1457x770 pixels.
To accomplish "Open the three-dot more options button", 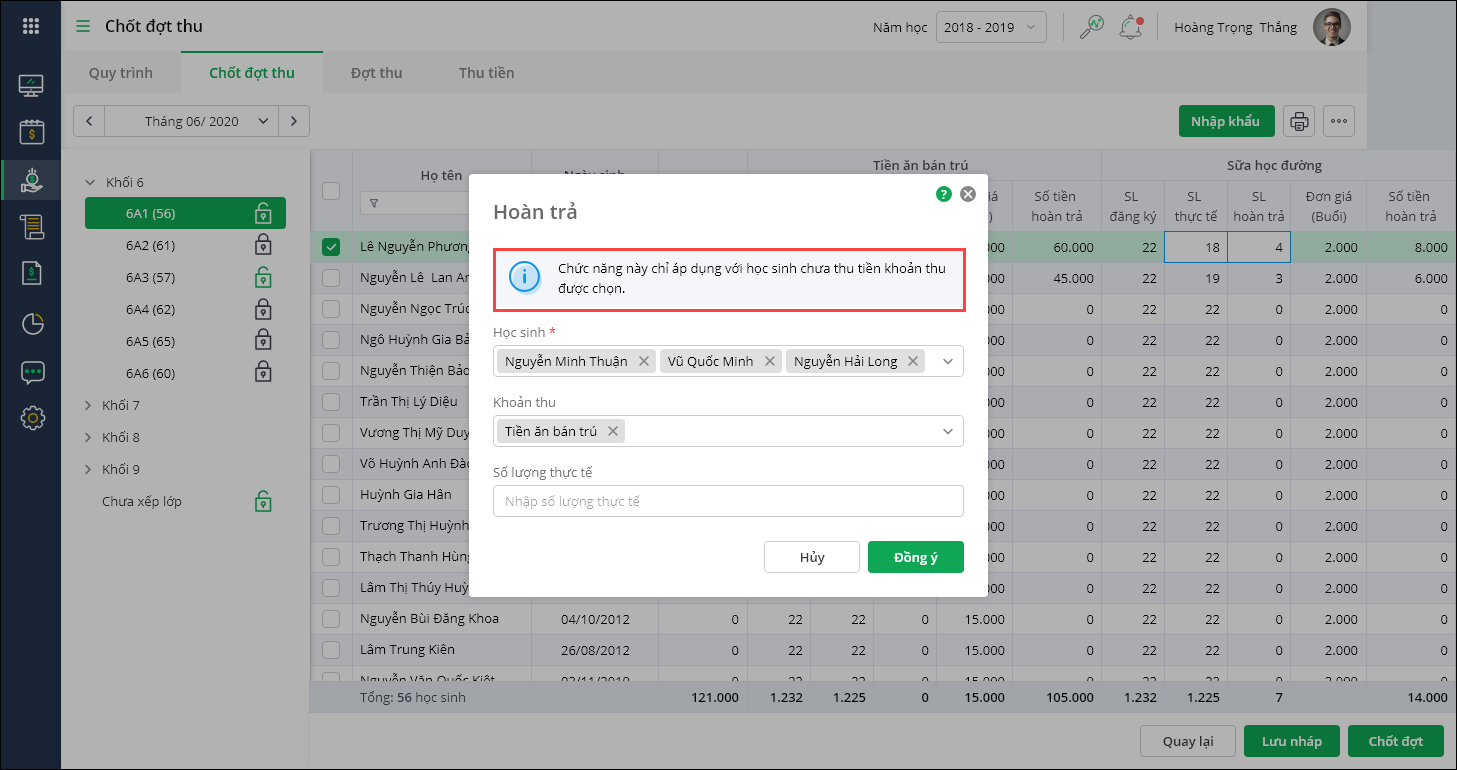I will (x=1339, y=122).
